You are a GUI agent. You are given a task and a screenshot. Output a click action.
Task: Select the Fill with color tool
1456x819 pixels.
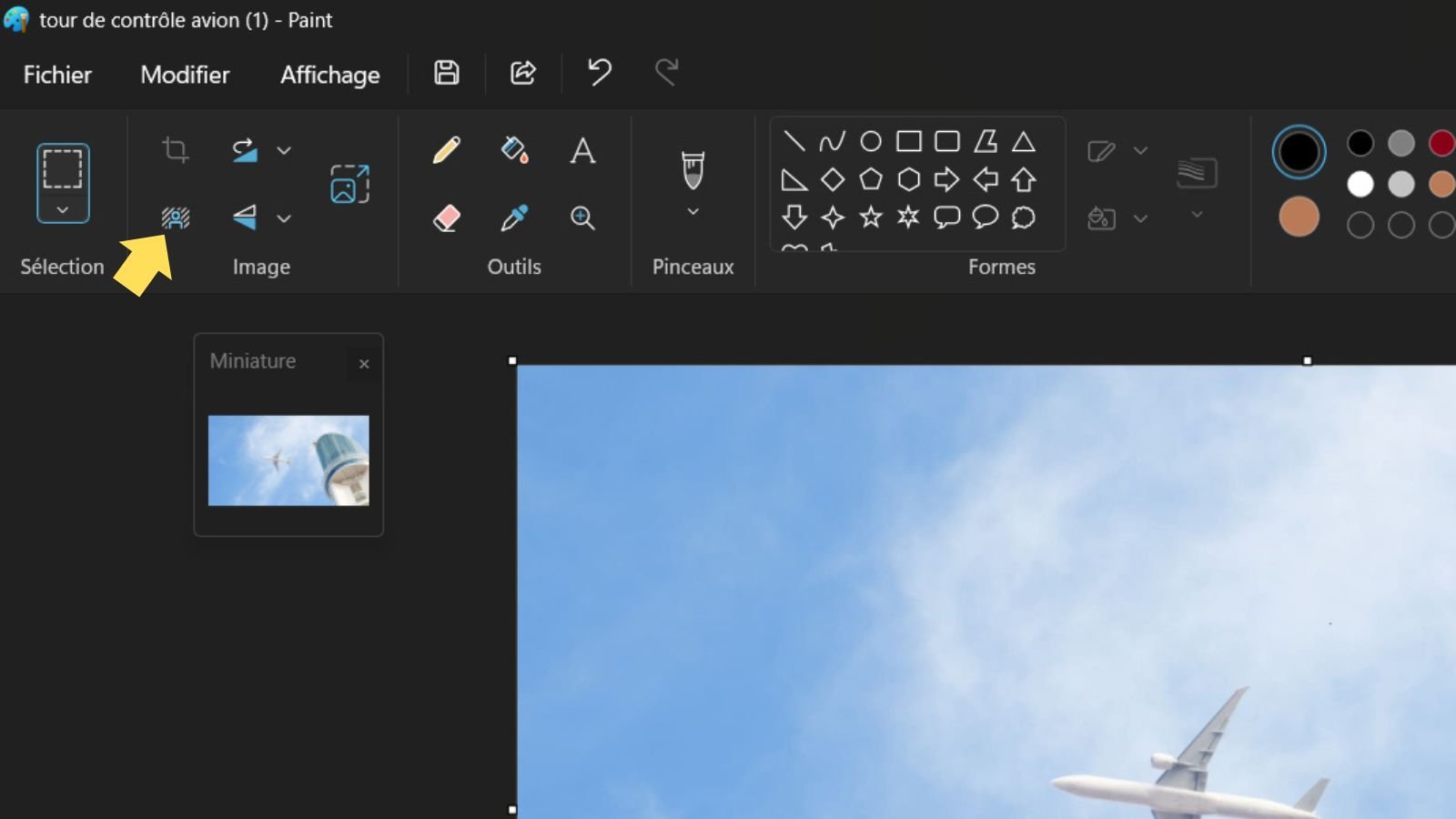514,150
